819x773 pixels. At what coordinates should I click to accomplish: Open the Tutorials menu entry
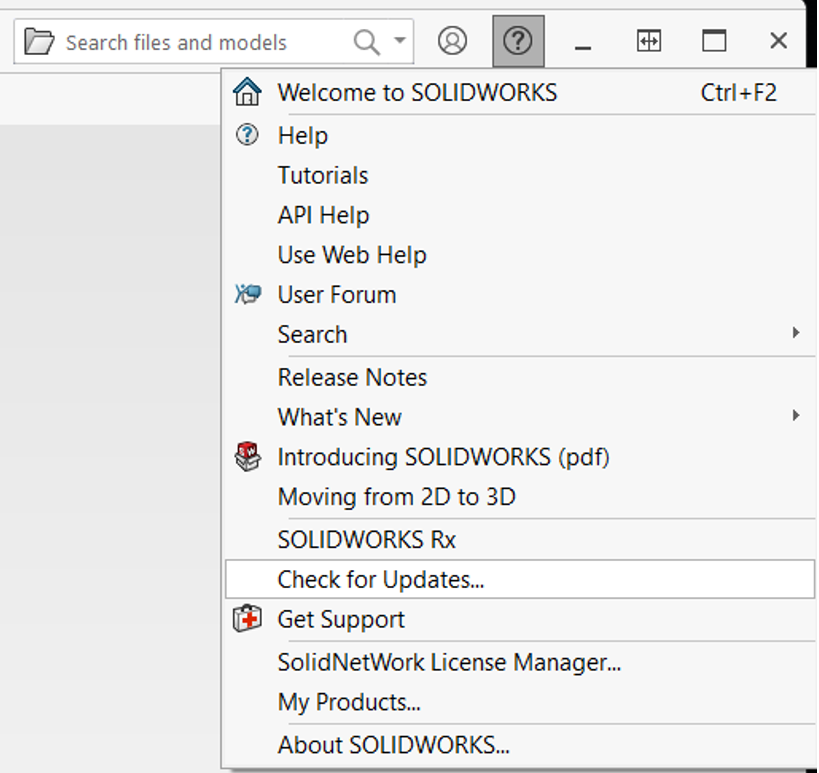point(323,176)
